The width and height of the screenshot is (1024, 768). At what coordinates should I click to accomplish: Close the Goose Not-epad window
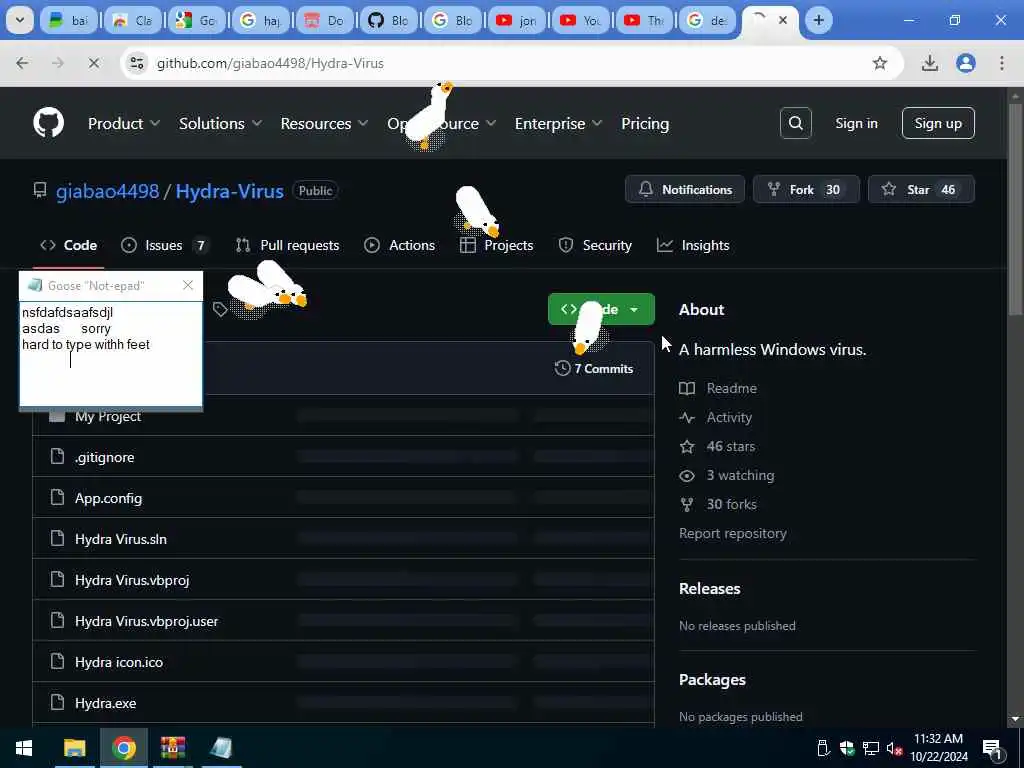point(188,285)
